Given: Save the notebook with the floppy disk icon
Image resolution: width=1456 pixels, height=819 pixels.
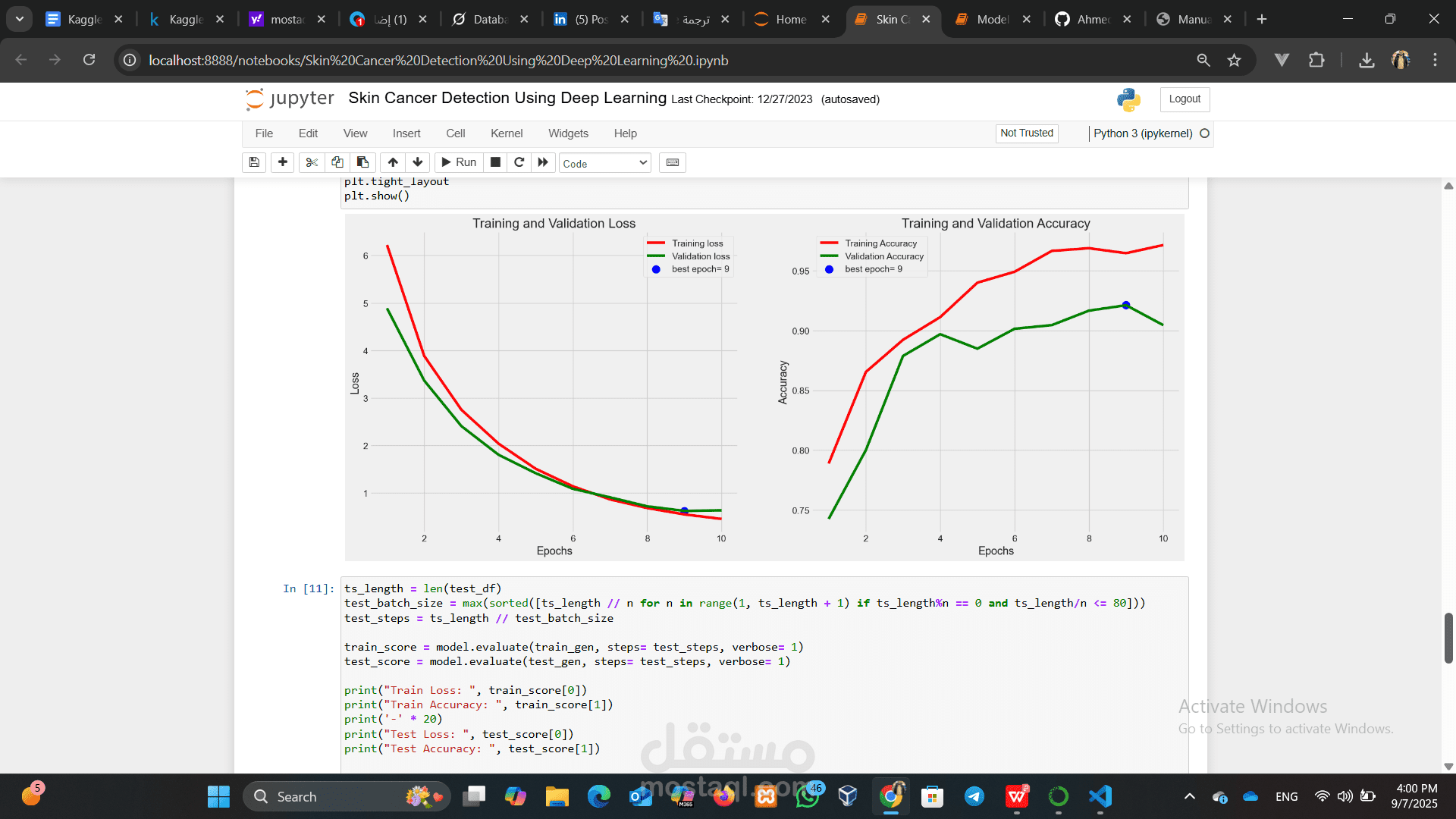Looking at the screenshot, I should (x=254, y=162).
